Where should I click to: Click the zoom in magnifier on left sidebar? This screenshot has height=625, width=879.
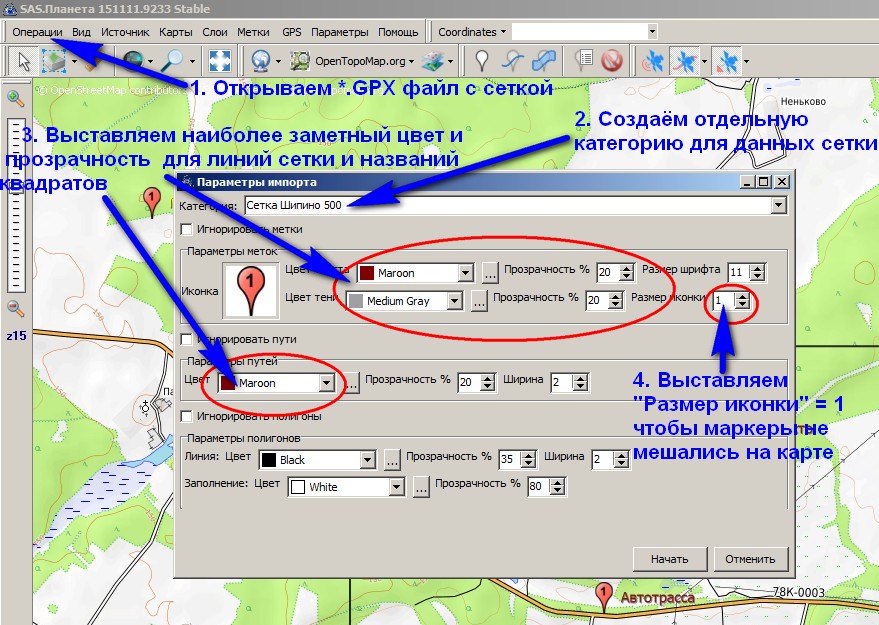(15, 98)
